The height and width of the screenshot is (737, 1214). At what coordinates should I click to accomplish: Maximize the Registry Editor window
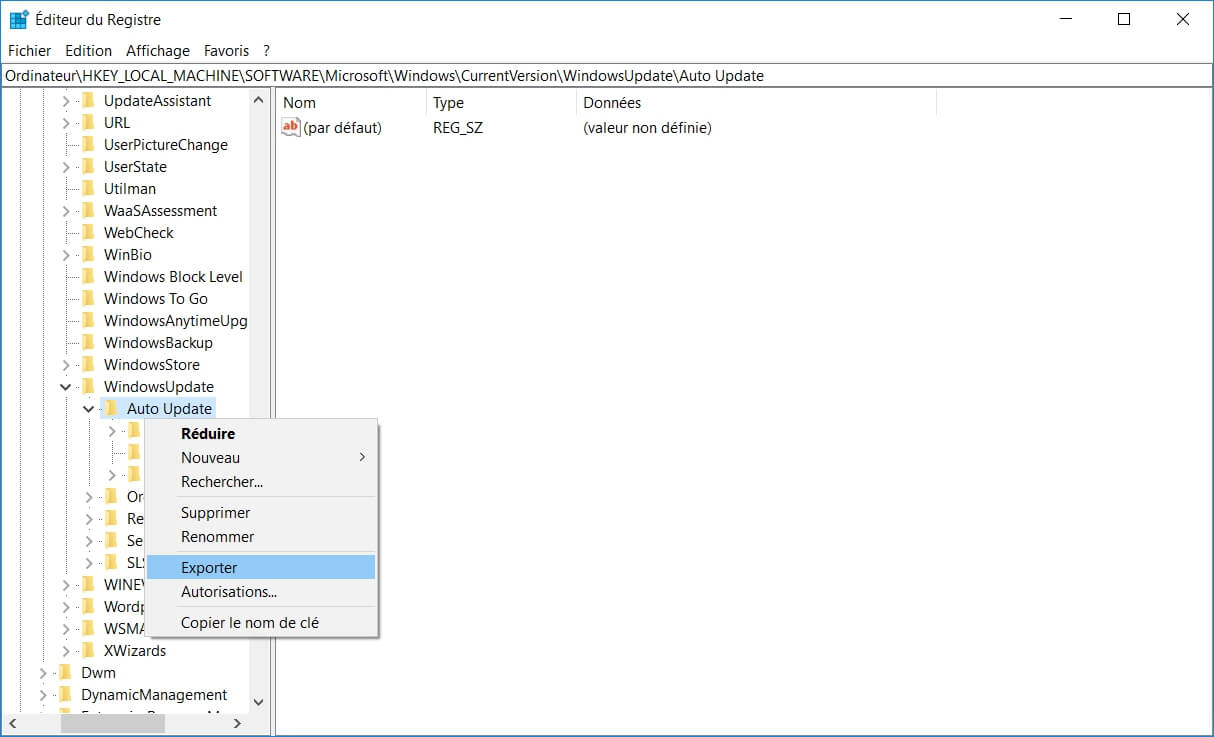point(1124,19)
